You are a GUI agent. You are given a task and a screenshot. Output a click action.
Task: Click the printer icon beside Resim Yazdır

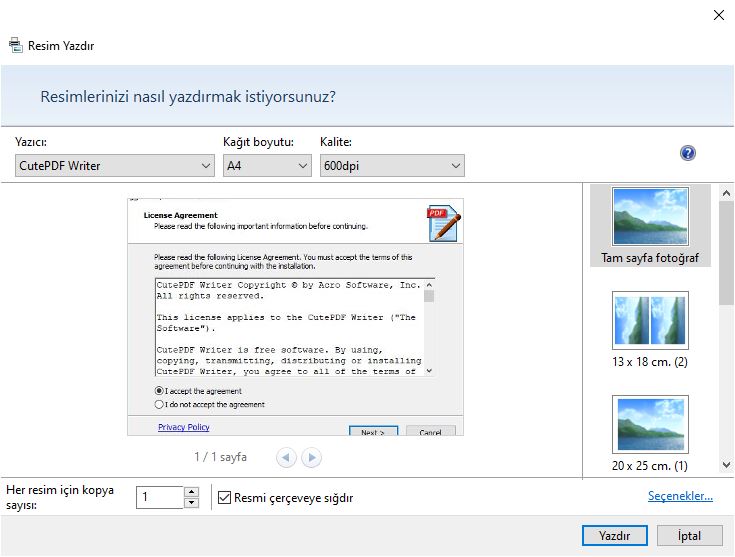(15, 45)
